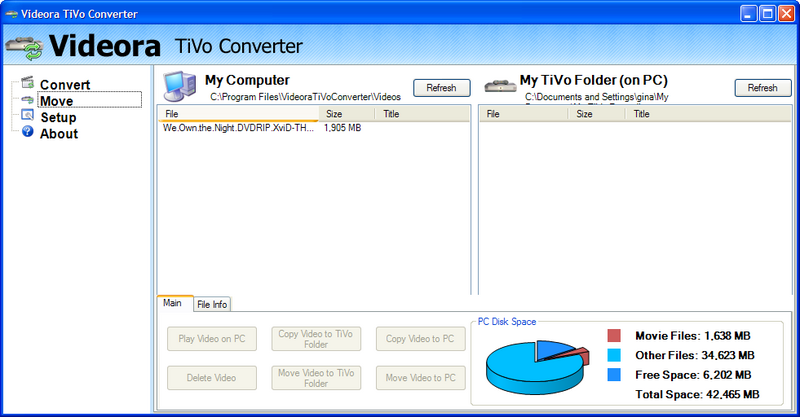This screenshot has height=417, width=800.
Task: Click Copy Video to PC button
Action: pos(420,339)
